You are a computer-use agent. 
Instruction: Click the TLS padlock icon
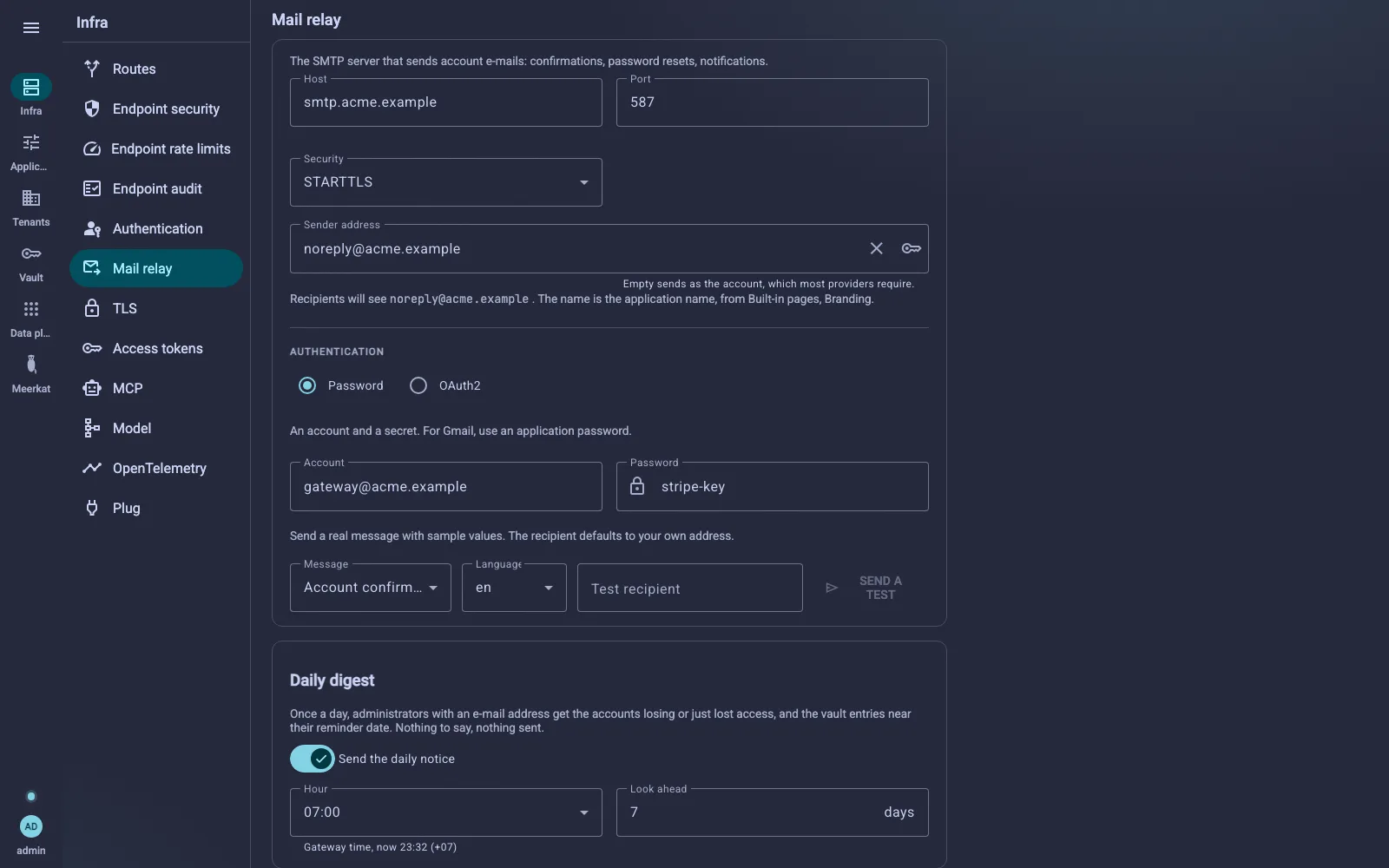pyautogui.click(x=92, y=308)
